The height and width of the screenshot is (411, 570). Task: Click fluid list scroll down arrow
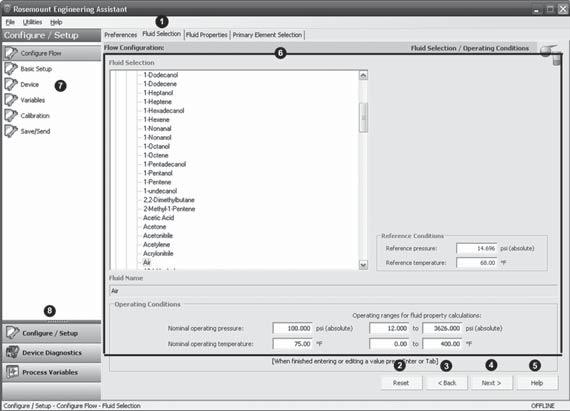363,265
